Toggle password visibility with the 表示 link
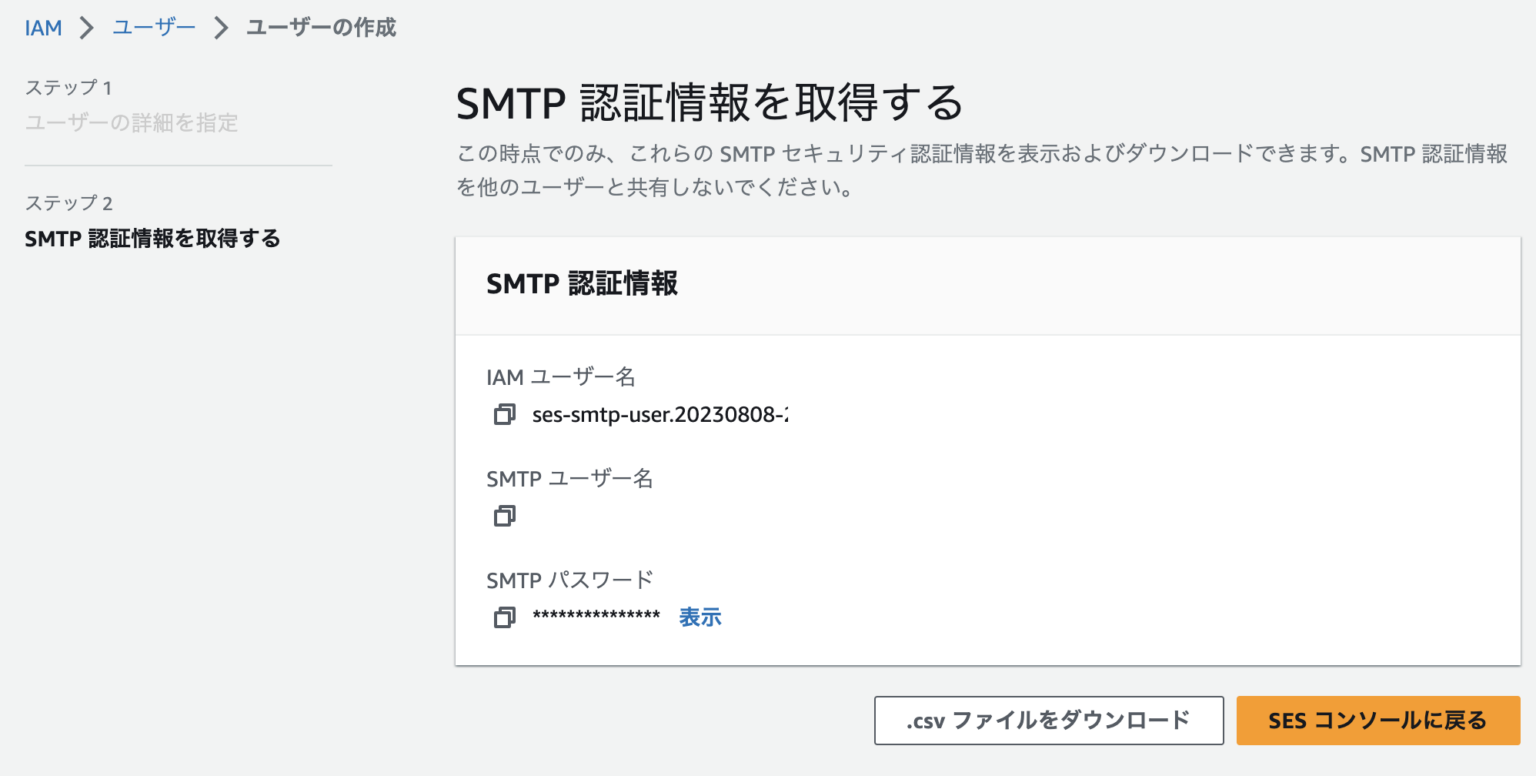Screen dimensions: 1536x776 tap(700, 617)
